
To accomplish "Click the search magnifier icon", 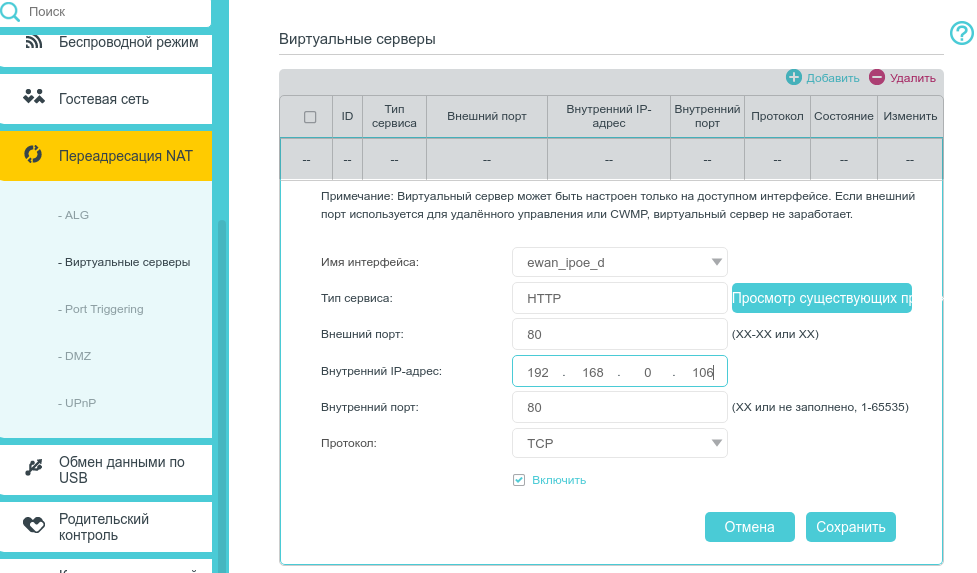I will [10, 11].
